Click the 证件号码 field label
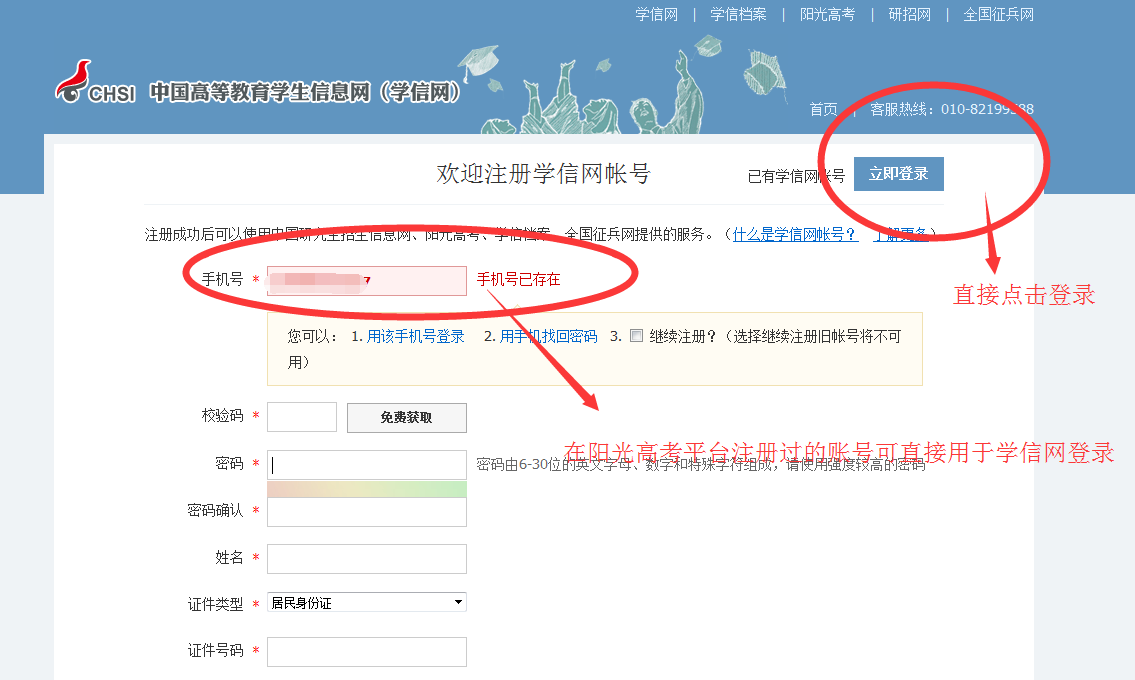The width and height of the screenshot is (1135, 680). [x=216, y=650]
